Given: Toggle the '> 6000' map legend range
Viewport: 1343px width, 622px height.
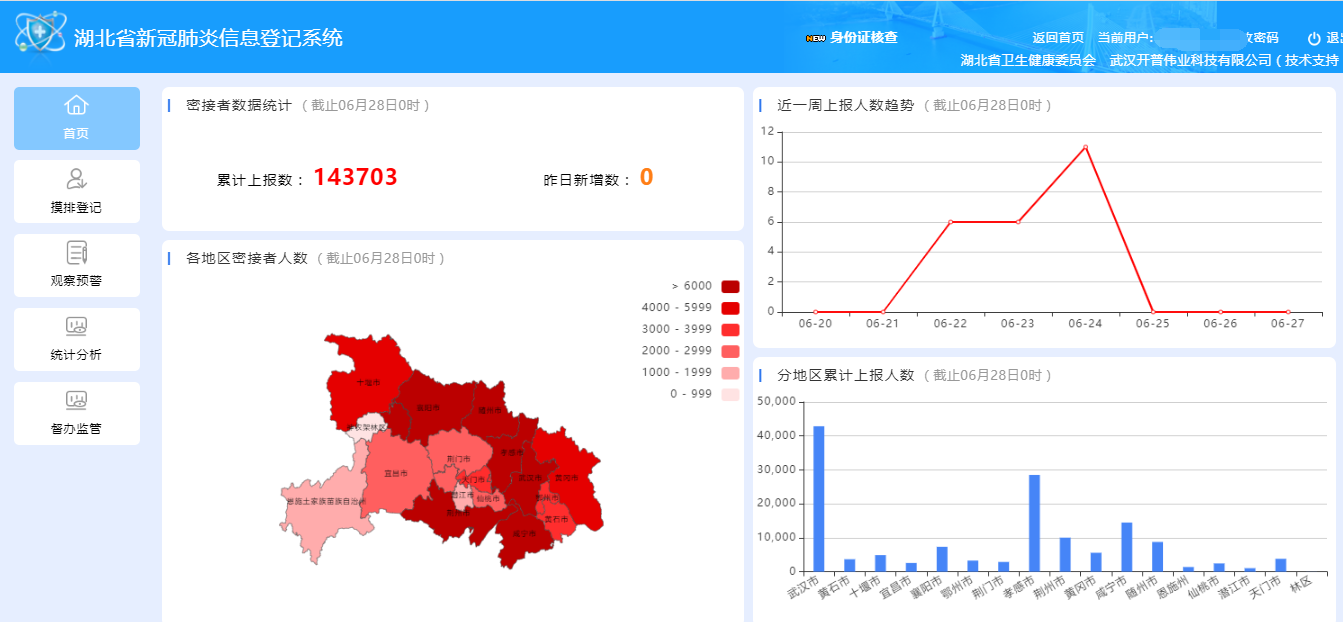Looking at the screenshot, I should pos(729,287).
